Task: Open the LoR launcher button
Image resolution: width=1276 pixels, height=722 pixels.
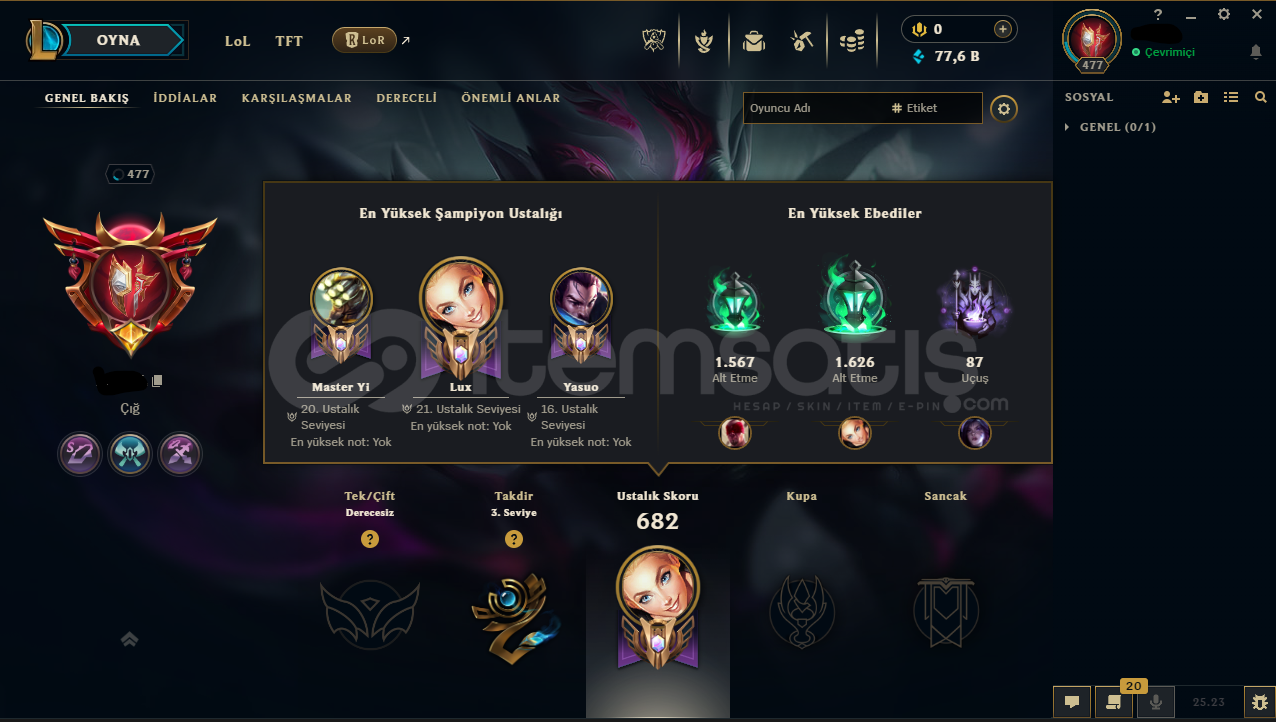Action: (x=364, y=40)
